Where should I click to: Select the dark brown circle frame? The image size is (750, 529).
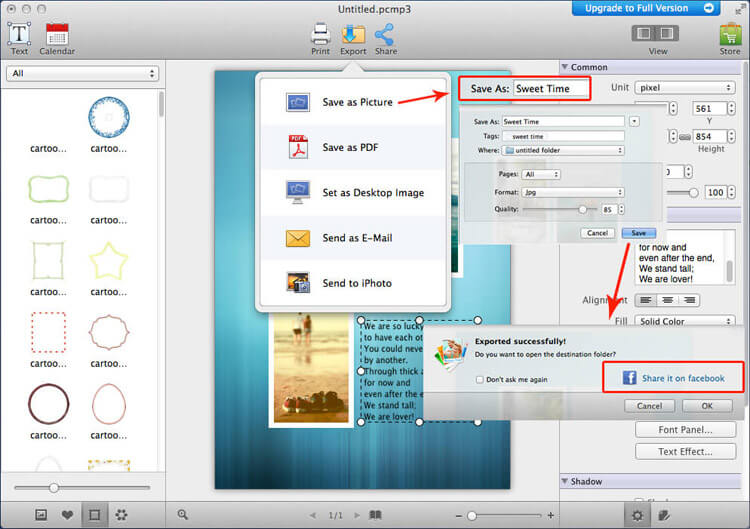coord(48,404)
